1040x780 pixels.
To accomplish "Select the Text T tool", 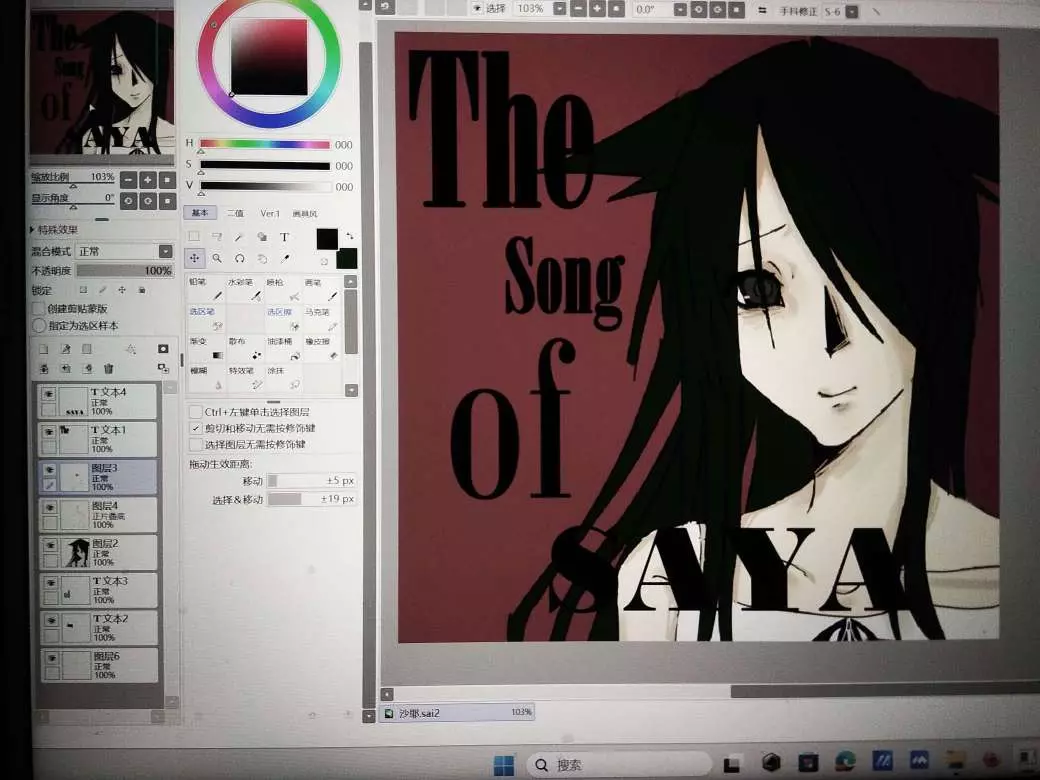I will (284, 236).
